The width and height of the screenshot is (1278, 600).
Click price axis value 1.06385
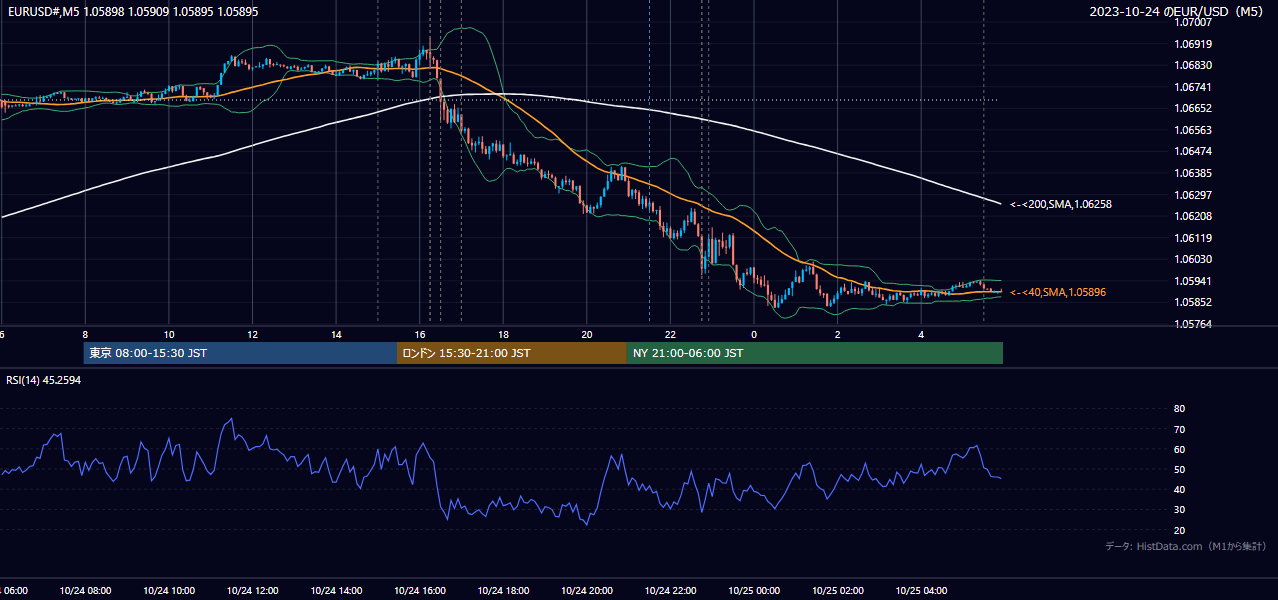tap(1194, 173)
